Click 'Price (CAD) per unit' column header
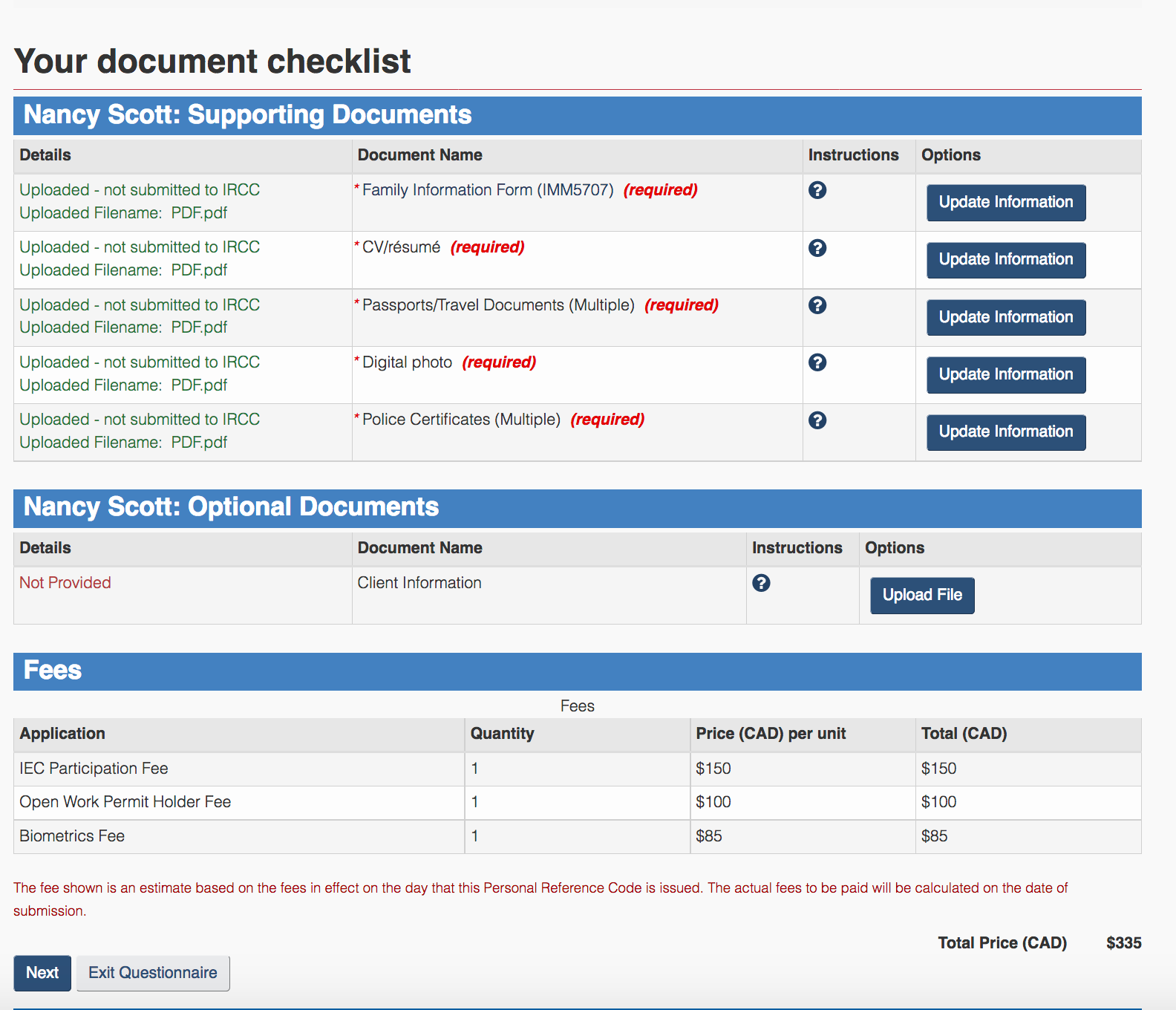 click(x=771, y=734)
